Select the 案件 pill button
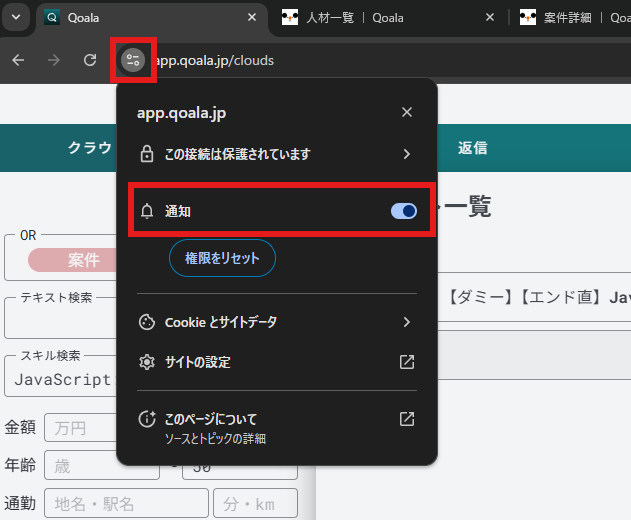Viewport: 631px width, 520px height. (x=82, y=261)
